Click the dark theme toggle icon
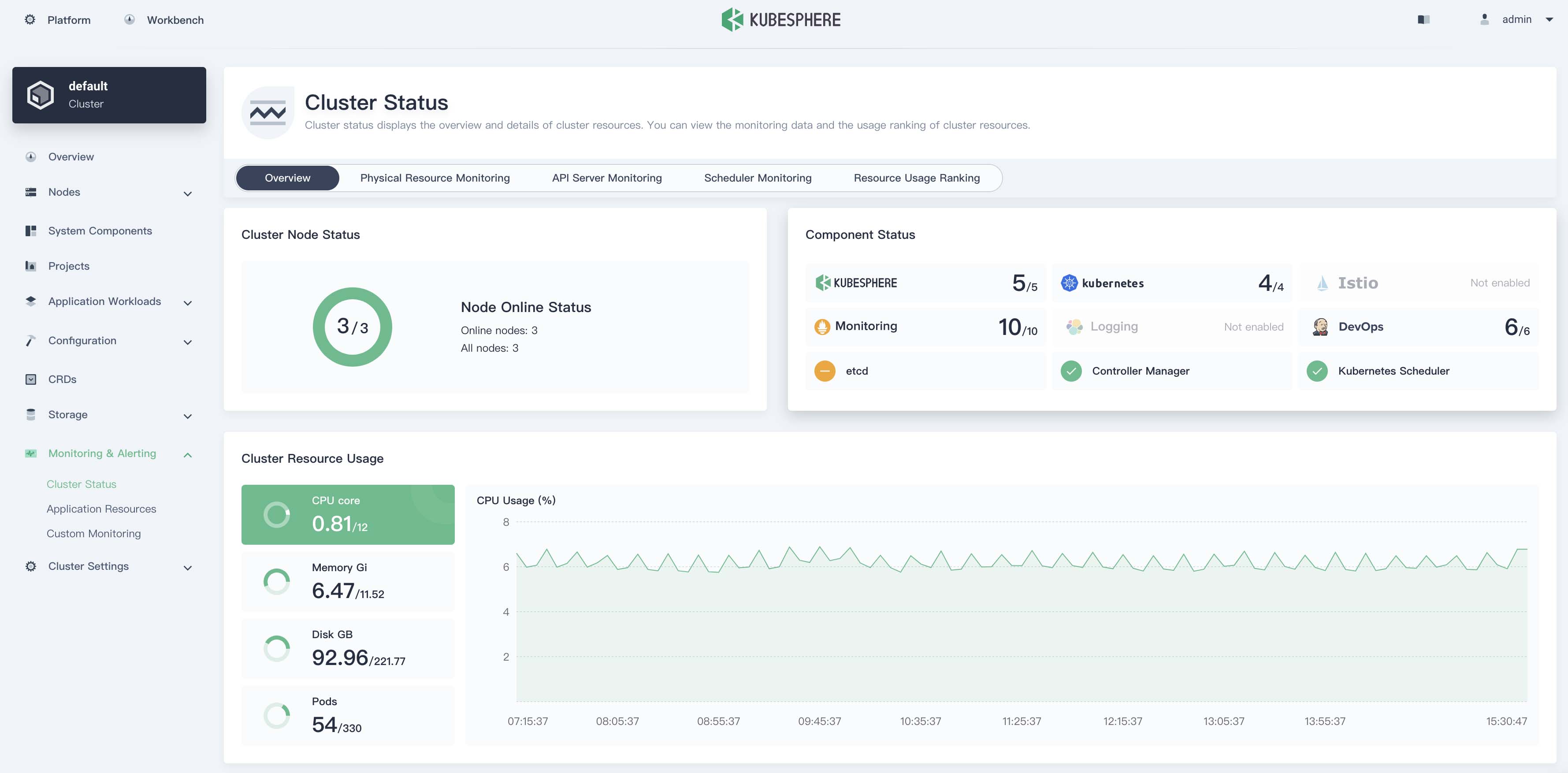 pos(1424,19)
